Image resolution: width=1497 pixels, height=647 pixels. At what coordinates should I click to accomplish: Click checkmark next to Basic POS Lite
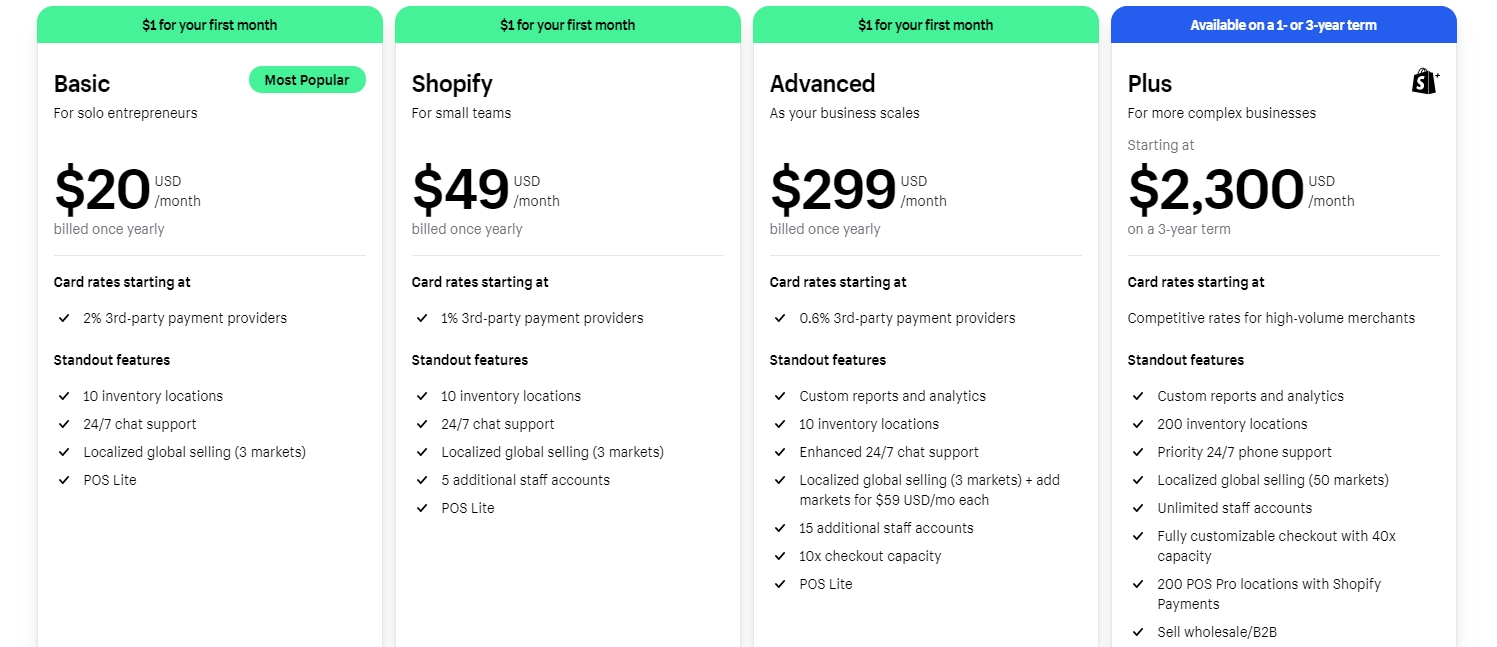(64, 480)
